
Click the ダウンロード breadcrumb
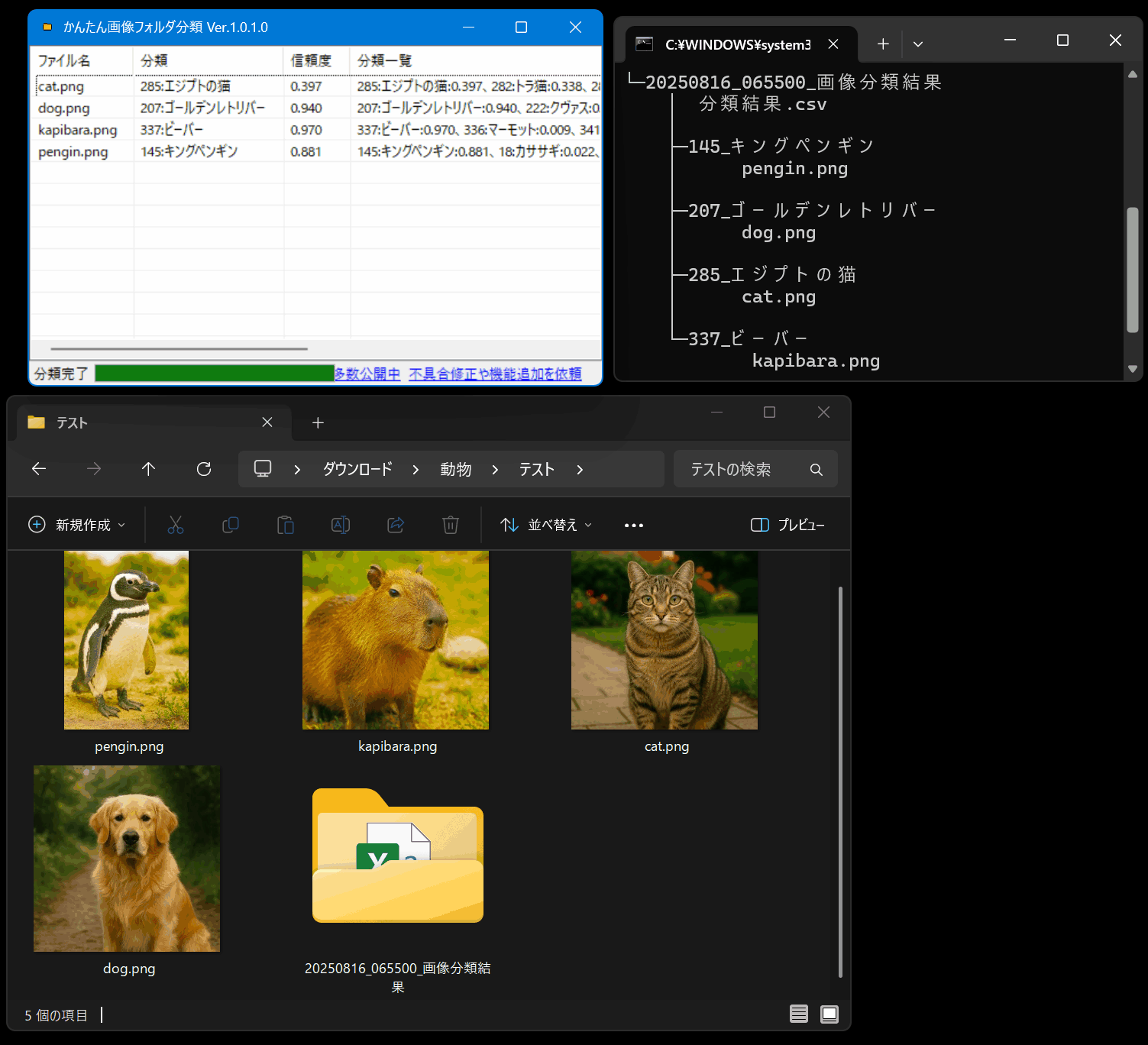click(357, 469)
